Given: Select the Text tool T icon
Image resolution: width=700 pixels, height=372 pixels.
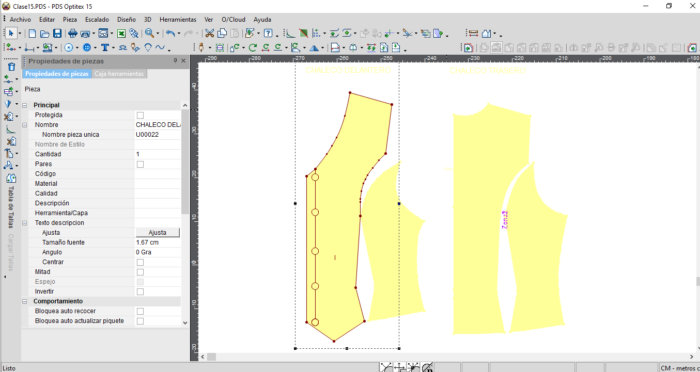Looking at the screenshot, I should click(x=104, y=47).
